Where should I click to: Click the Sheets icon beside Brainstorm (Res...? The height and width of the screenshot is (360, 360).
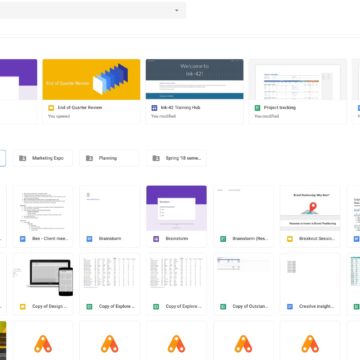pos(223,239)
